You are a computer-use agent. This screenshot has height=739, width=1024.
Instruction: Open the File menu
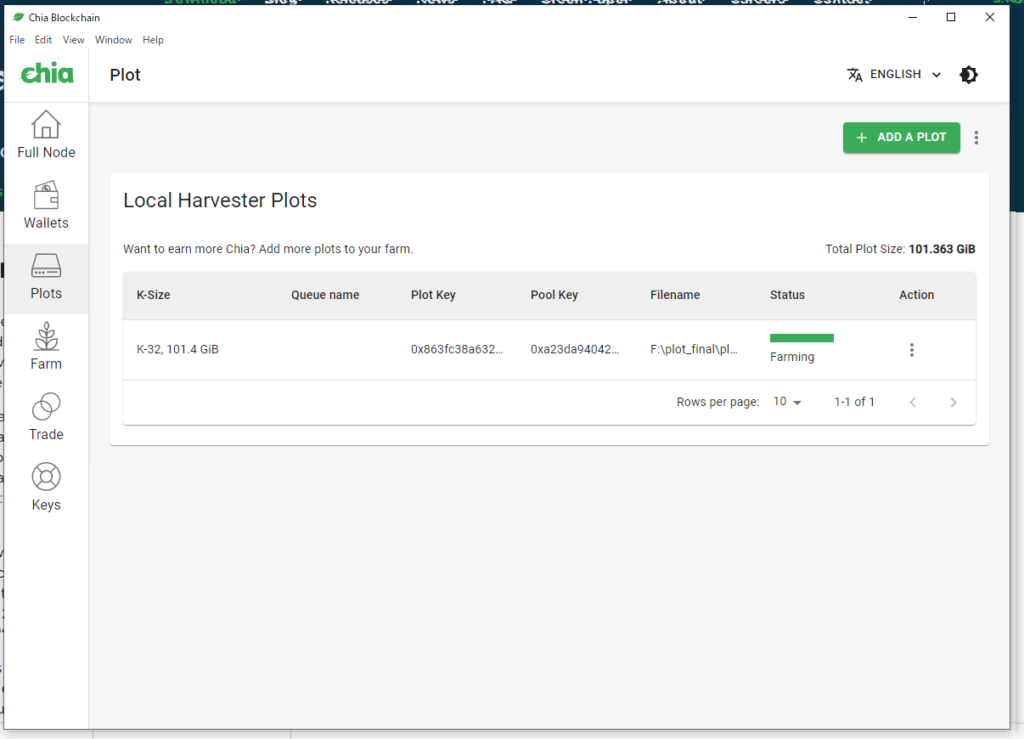[17, 40]
